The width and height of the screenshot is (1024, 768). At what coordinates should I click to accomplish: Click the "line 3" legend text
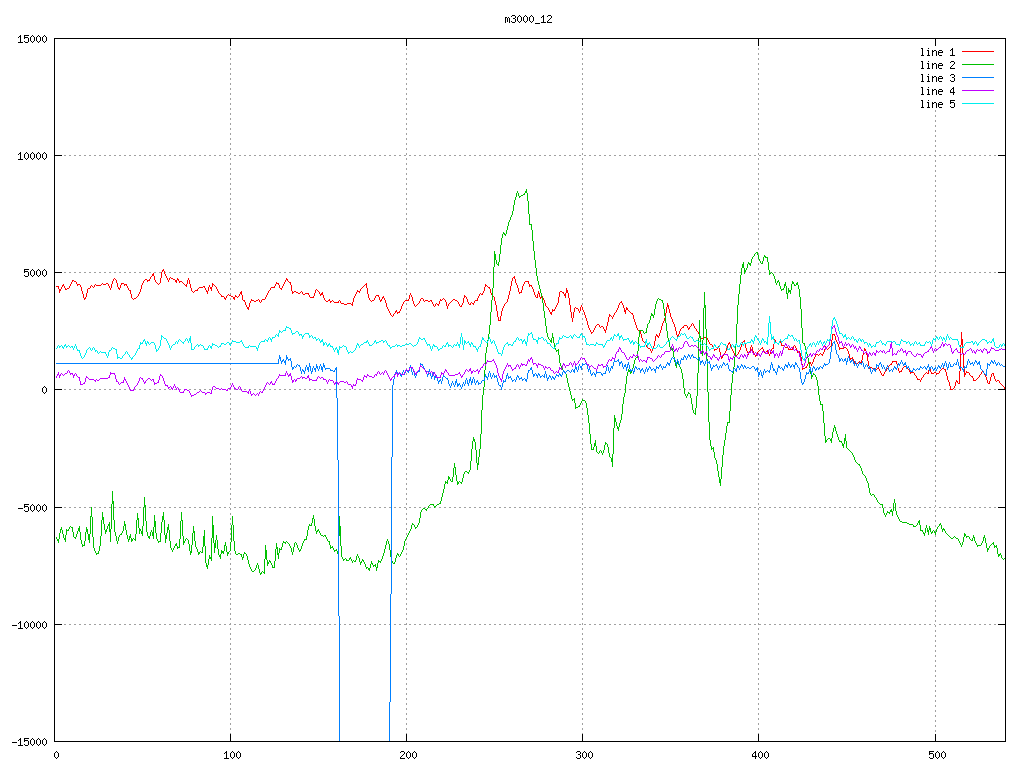coord(938,78)
